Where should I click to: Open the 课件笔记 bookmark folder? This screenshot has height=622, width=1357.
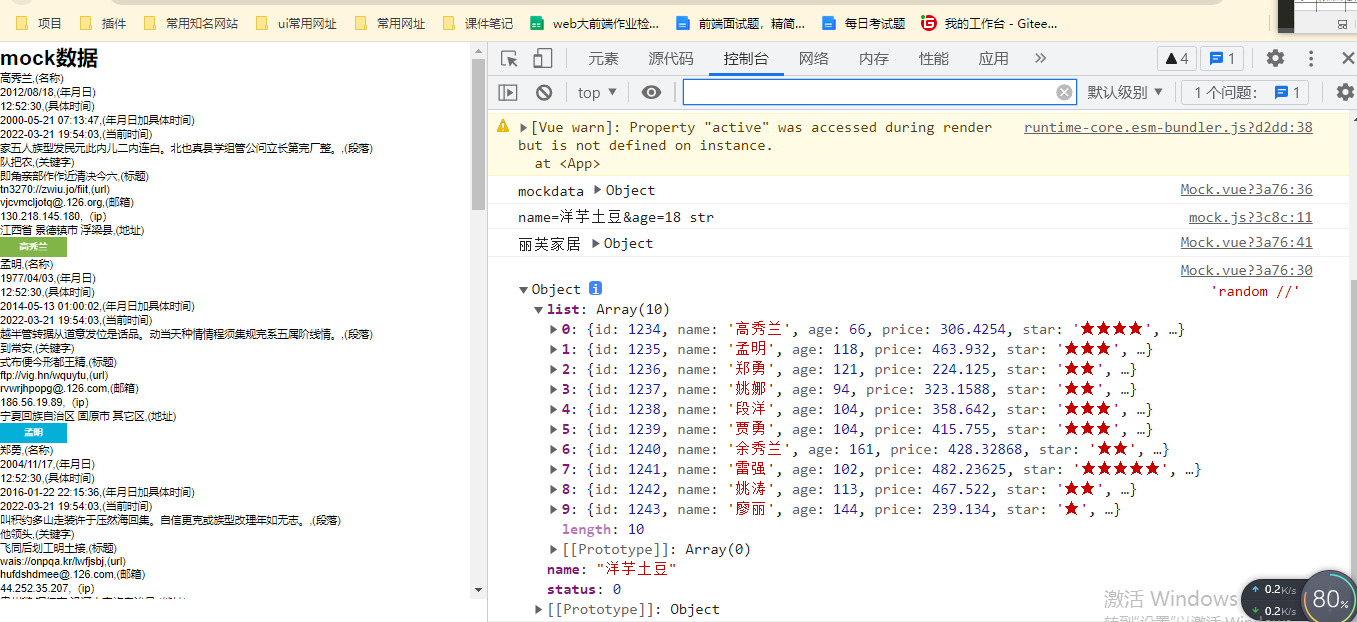[478, 23]
